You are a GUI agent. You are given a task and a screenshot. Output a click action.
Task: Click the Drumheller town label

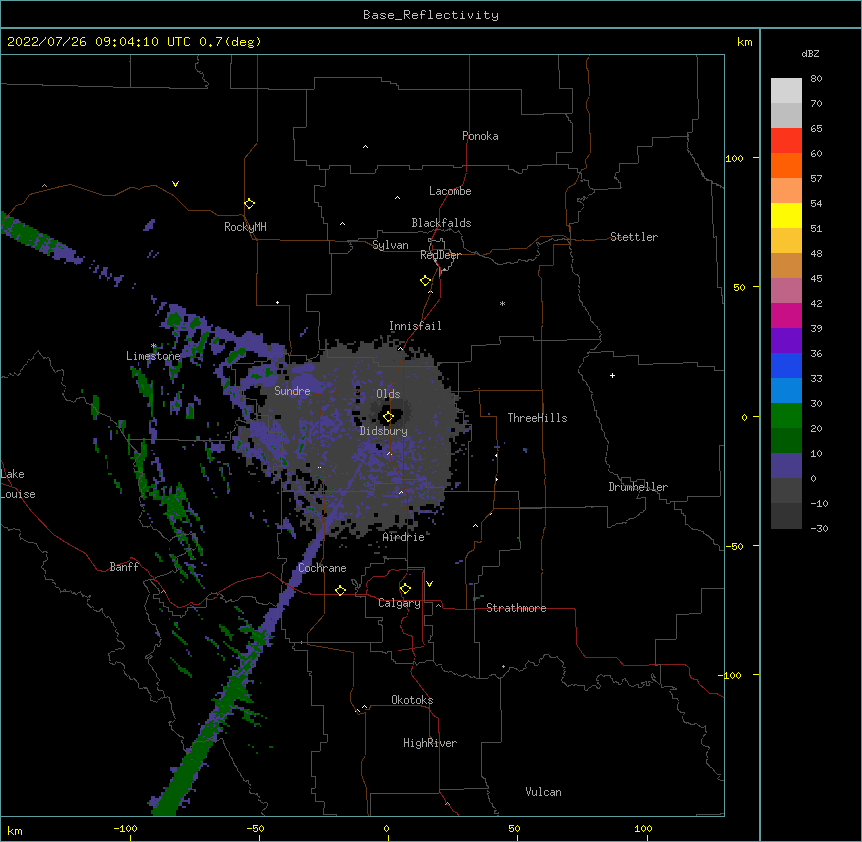click(x=638, y=487)
